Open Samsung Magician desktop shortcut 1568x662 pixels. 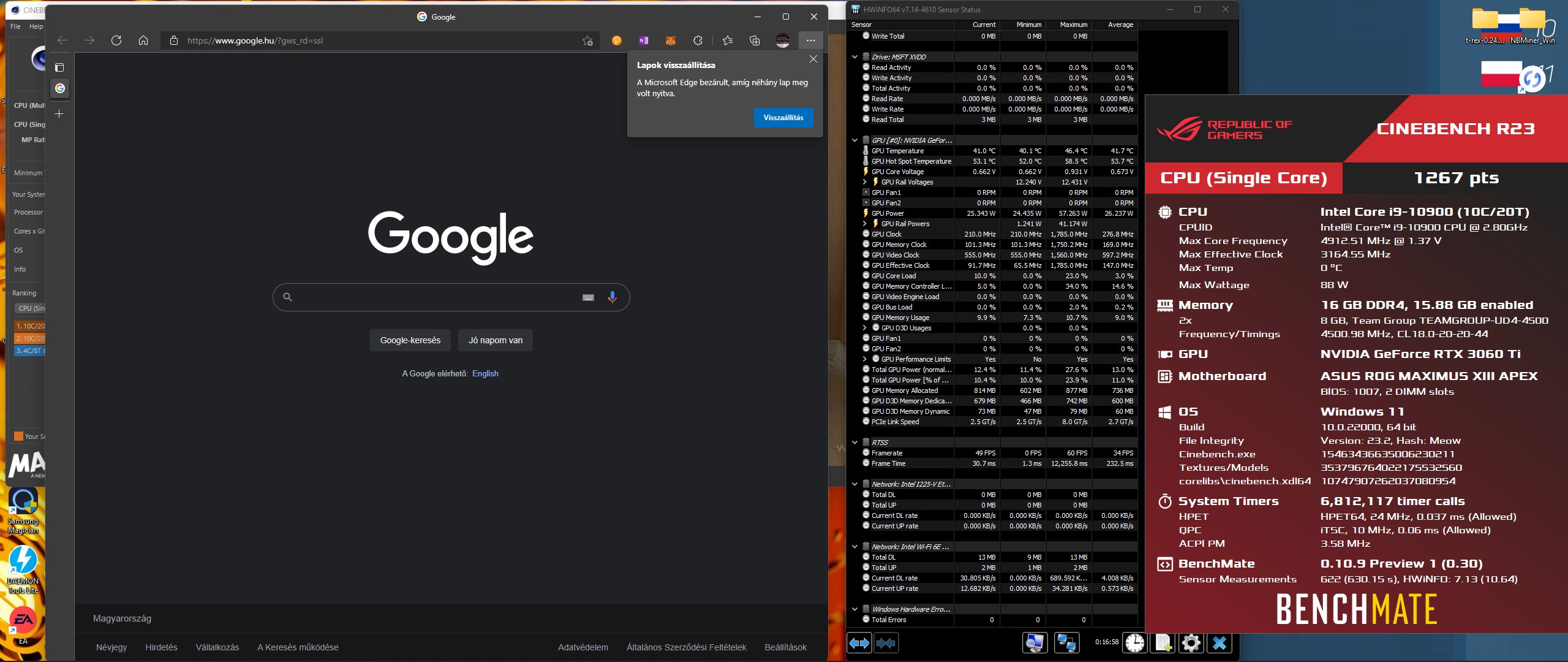pos(23,511)
